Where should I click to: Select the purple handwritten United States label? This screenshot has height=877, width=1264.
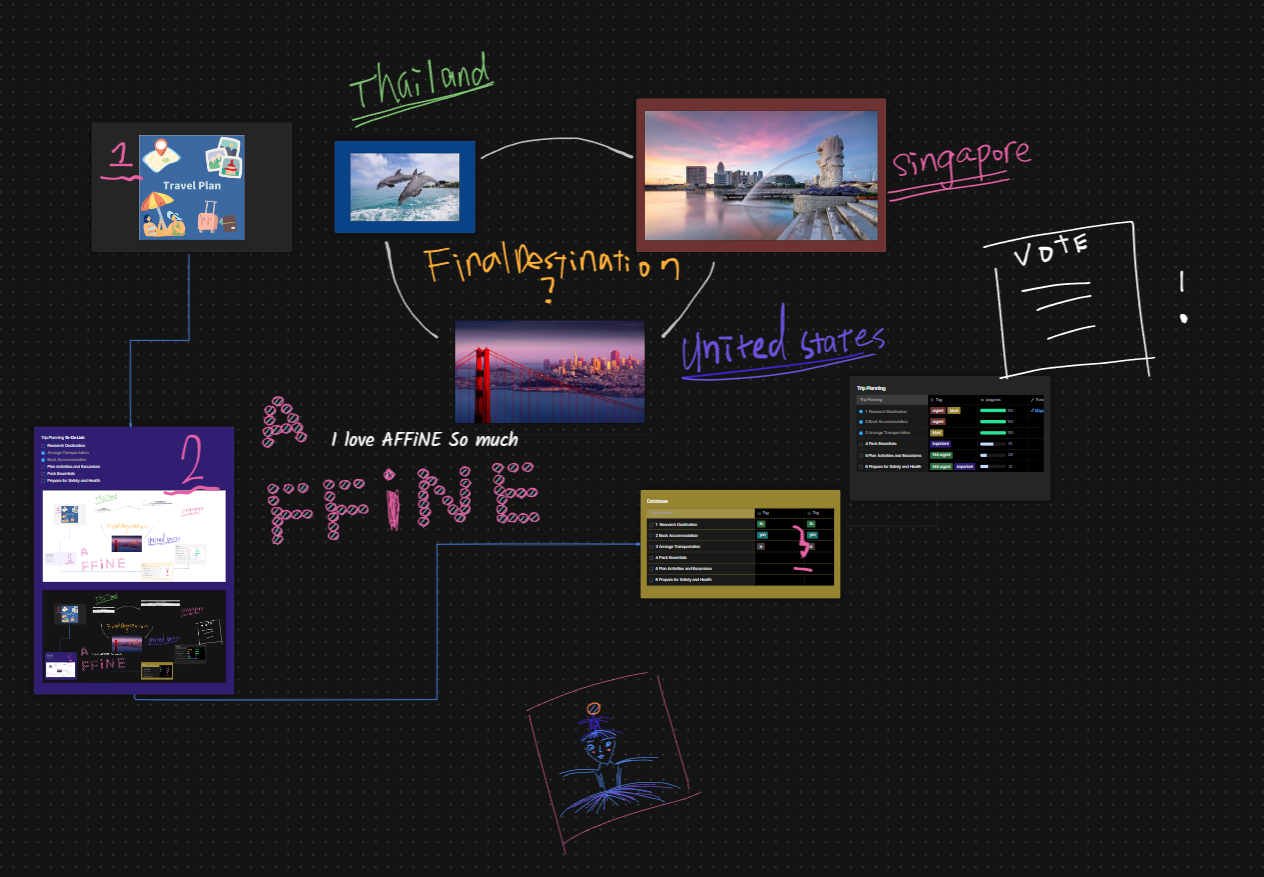coord(782,343)
